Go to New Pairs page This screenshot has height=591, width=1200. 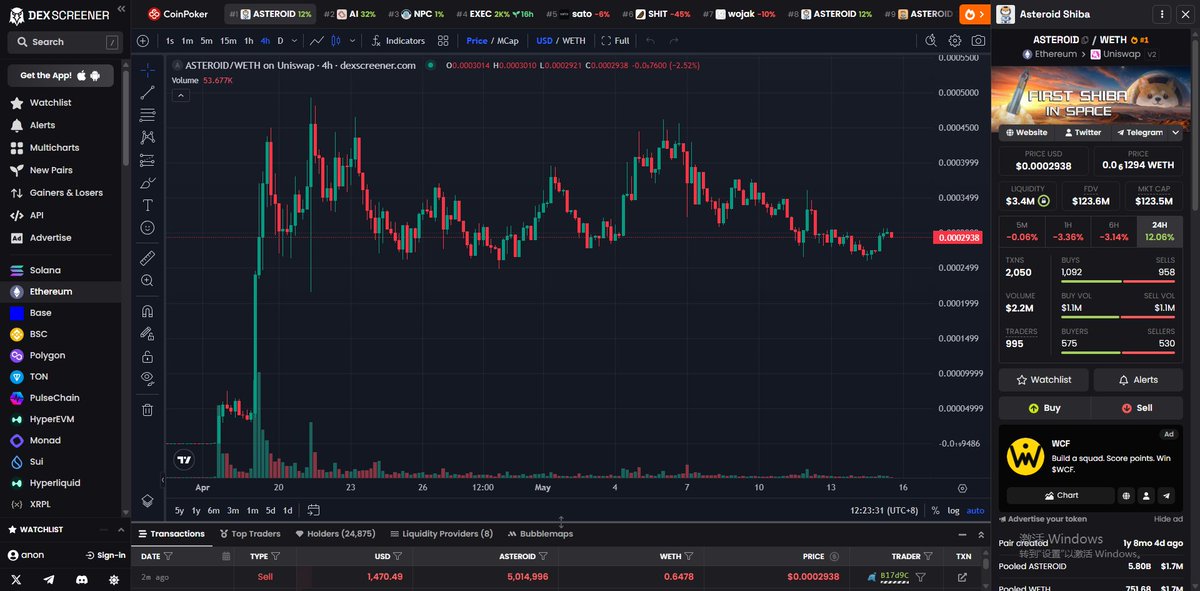(x=43, y=170)
